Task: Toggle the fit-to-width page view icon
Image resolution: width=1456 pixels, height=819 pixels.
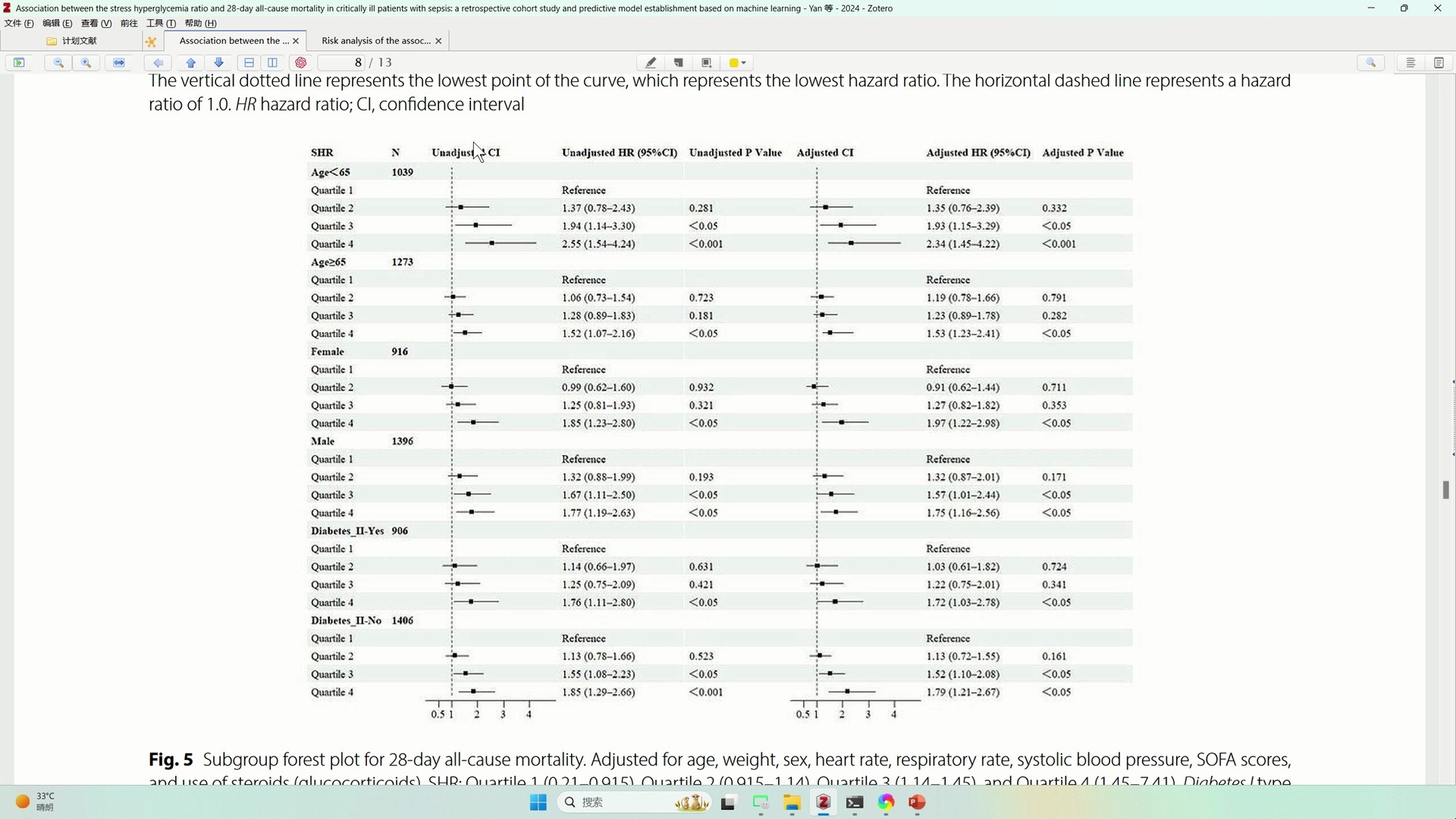Action: click(x=119, y=62)
